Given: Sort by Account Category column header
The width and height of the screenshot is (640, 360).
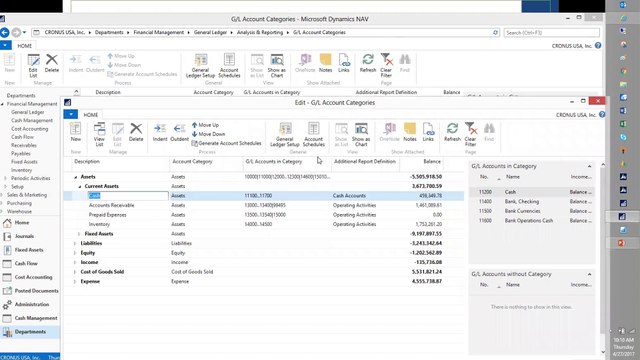Looking at the screenshot, I should point(192,162).
